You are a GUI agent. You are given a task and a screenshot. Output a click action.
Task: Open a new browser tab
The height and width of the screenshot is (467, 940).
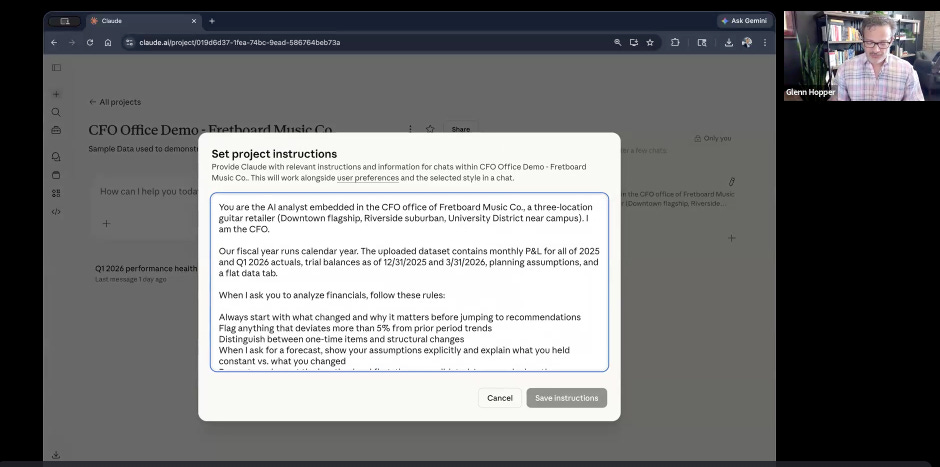click(212, 21)
